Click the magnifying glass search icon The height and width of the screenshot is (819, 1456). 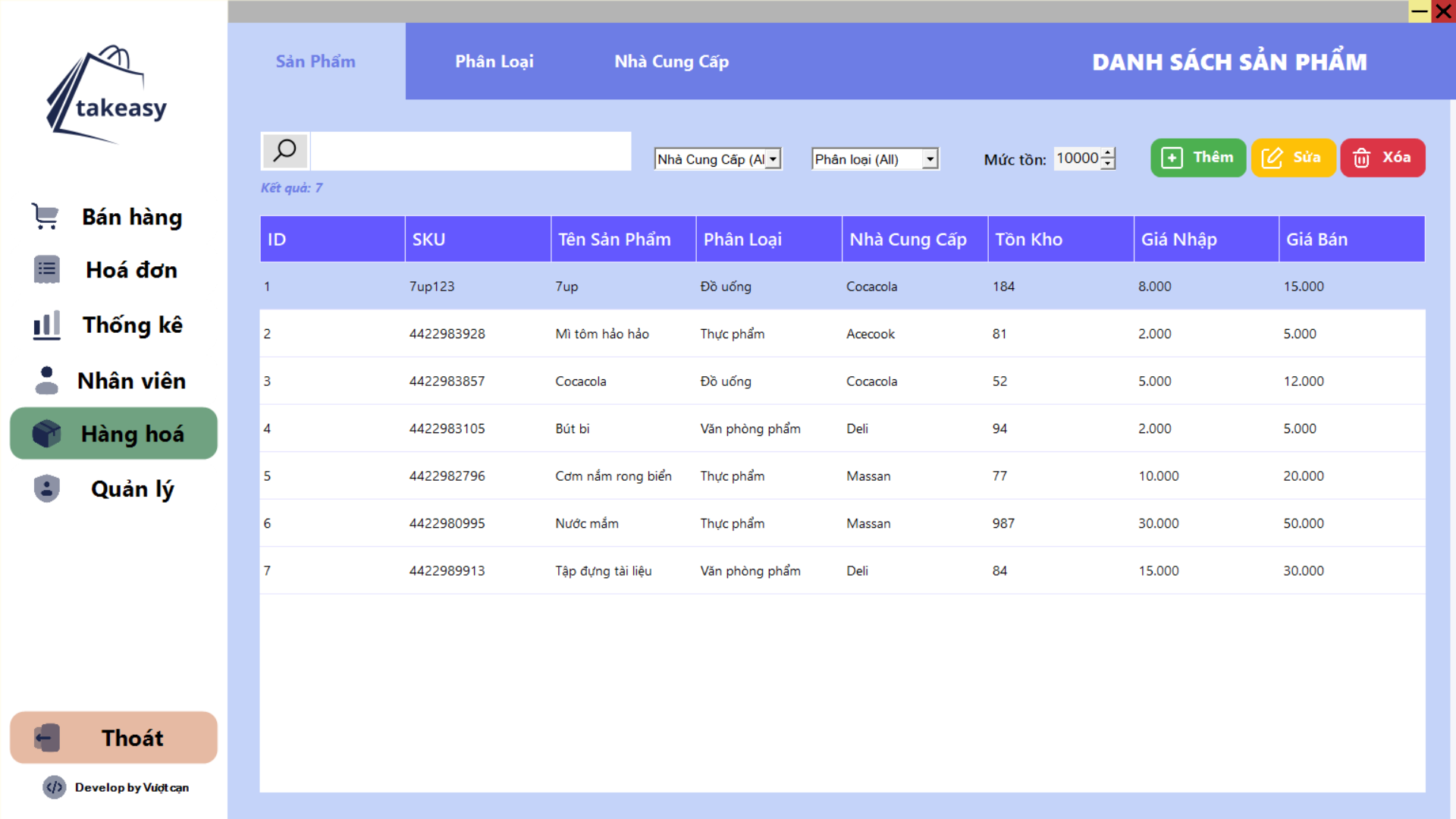coord(284,151)
